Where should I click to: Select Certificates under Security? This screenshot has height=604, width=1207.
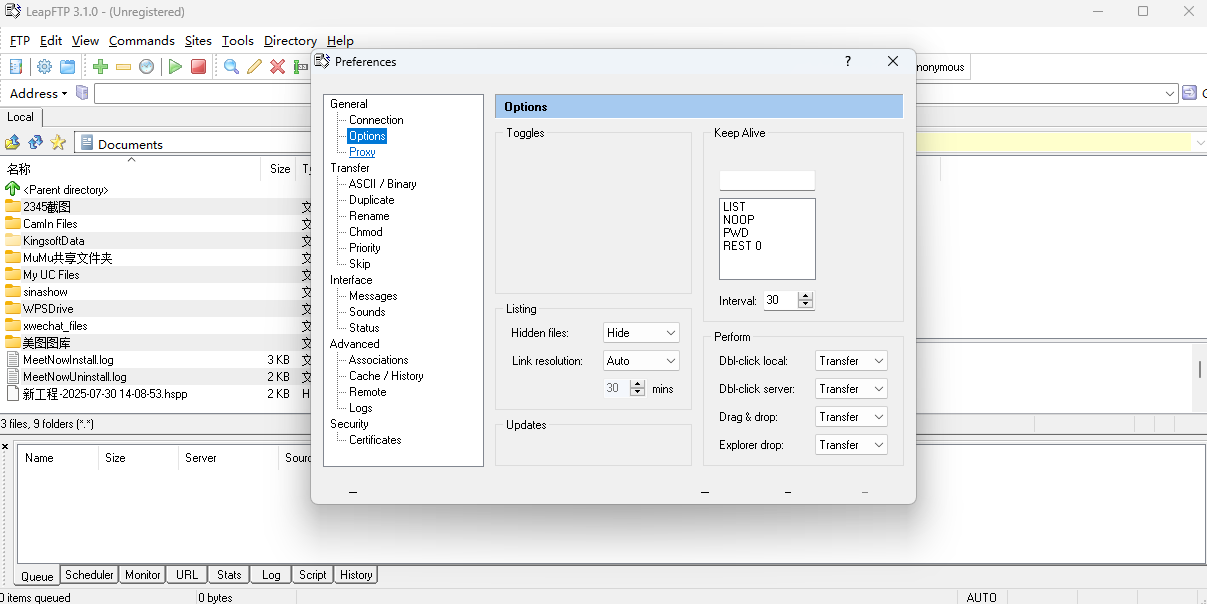click(375, 440)
